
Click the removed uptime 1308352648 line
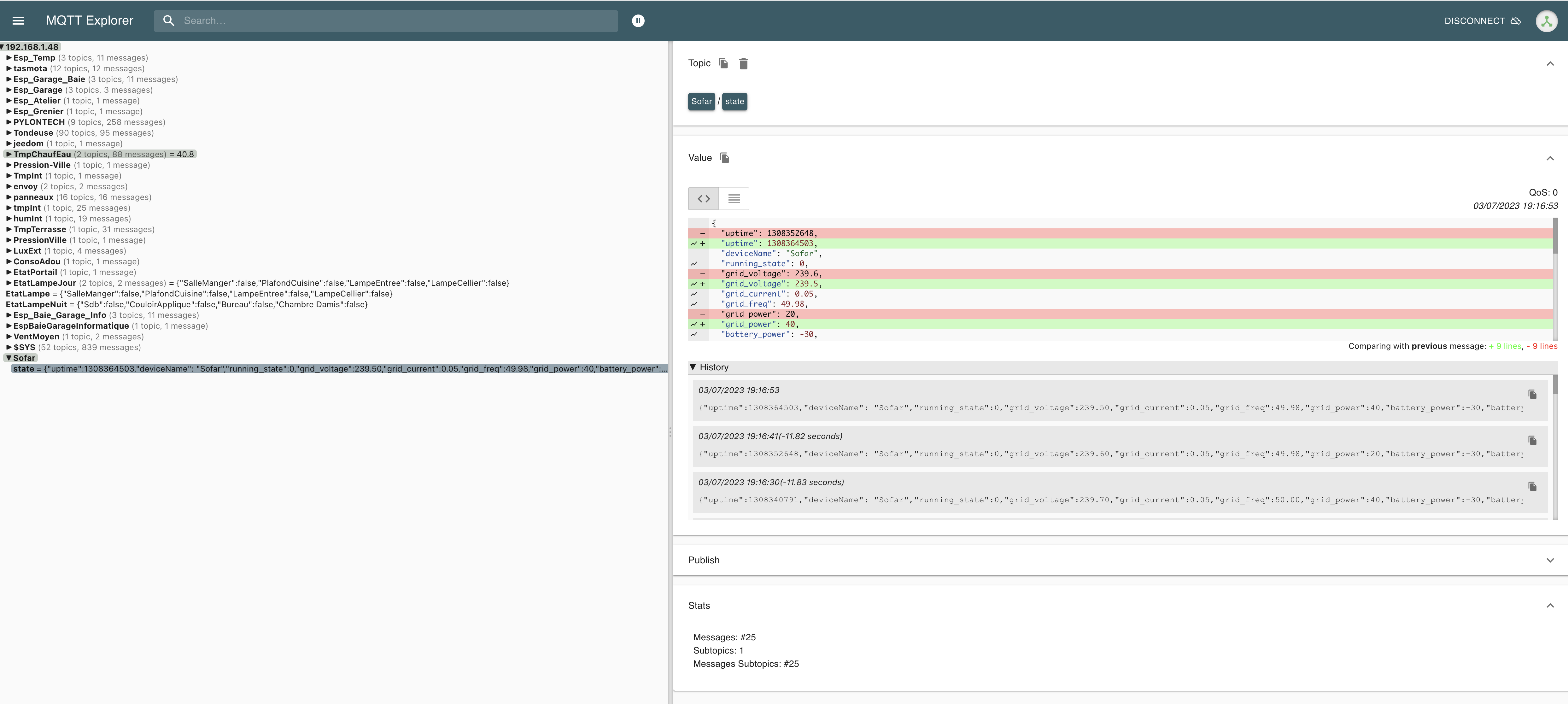1120,233
